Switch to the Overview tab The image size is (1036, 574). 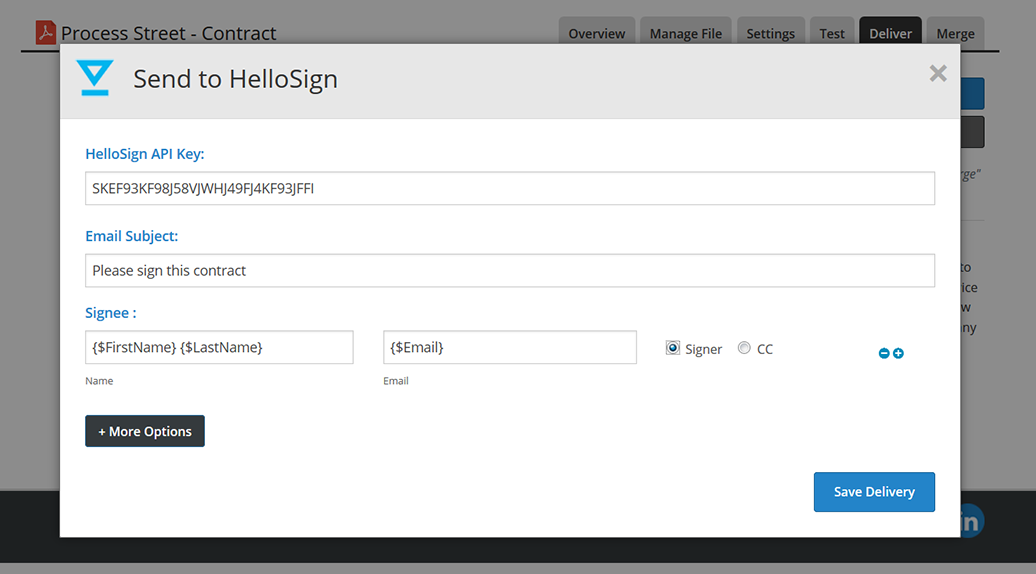(596, 34)
